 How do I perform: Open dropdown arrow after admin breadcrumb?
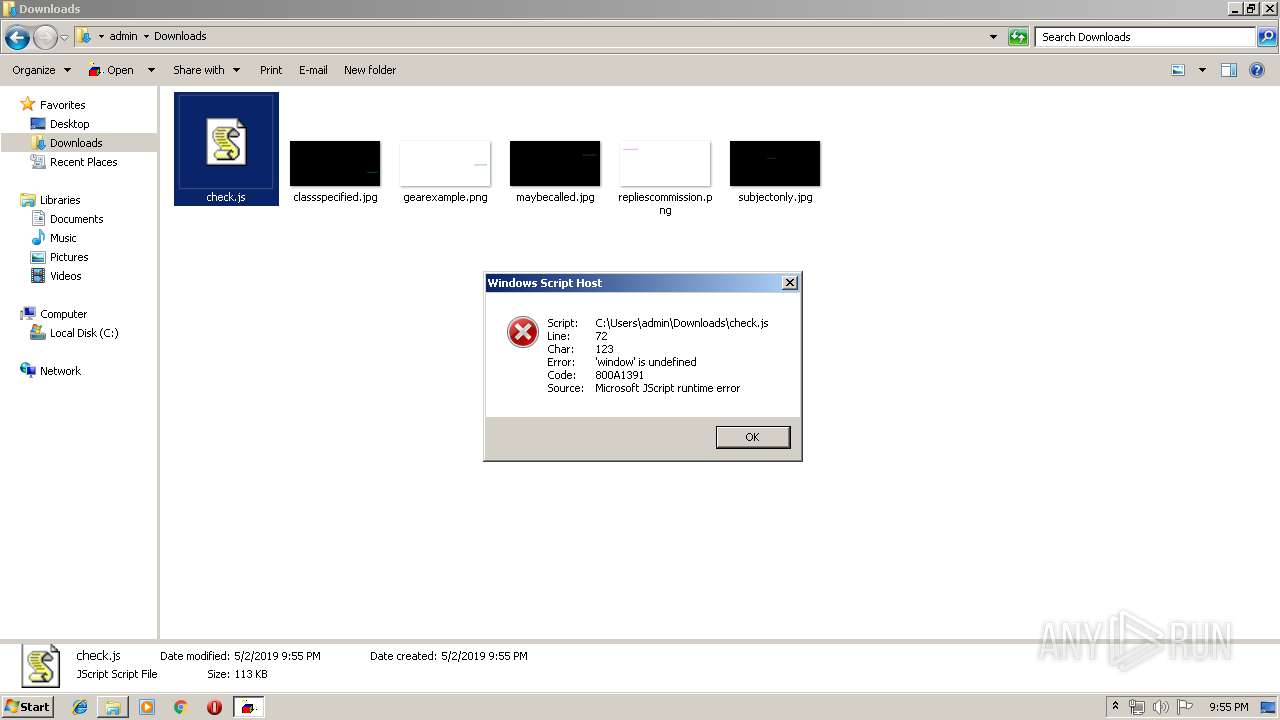point(146,36)
